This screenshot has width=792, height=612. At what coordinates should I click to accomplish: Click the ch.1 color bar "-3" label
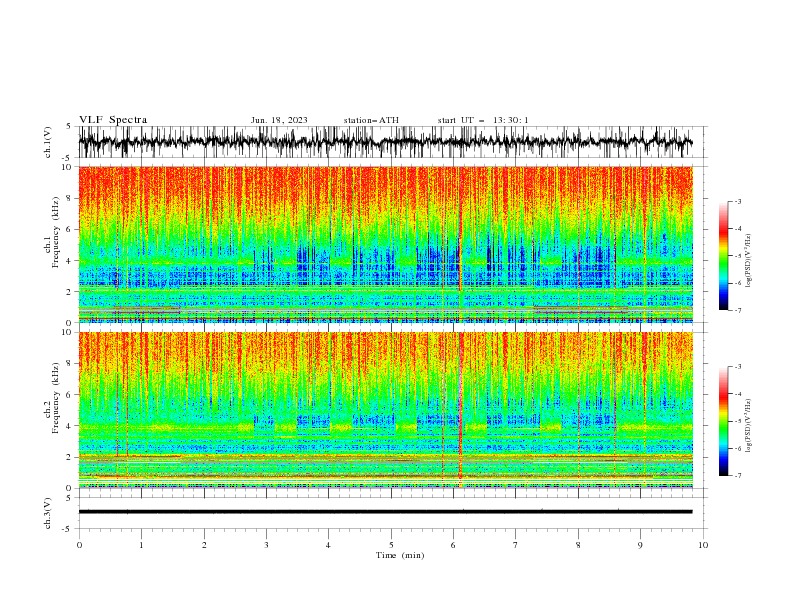click(738, 201)
